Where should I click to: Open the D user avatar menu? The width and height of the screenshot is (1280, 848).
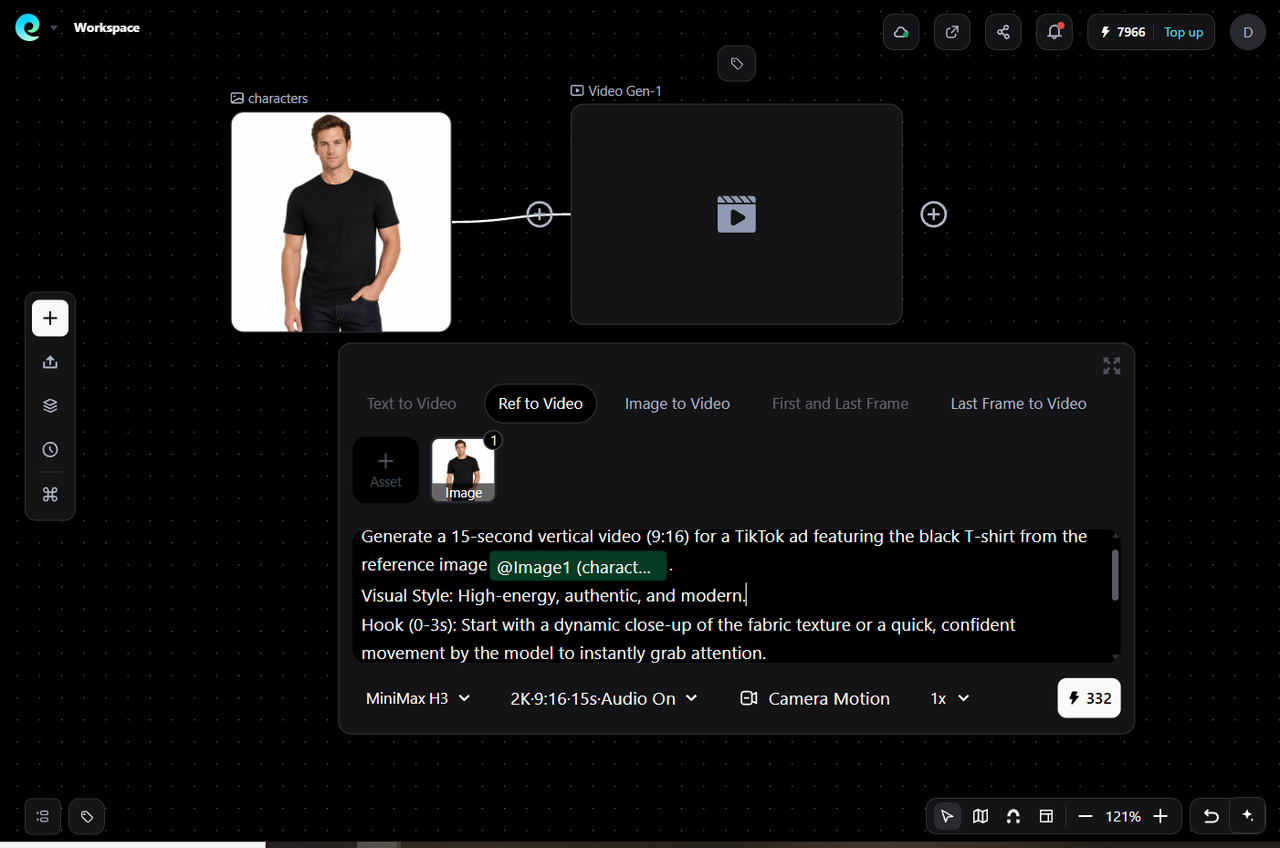[x=1247, y=32]
